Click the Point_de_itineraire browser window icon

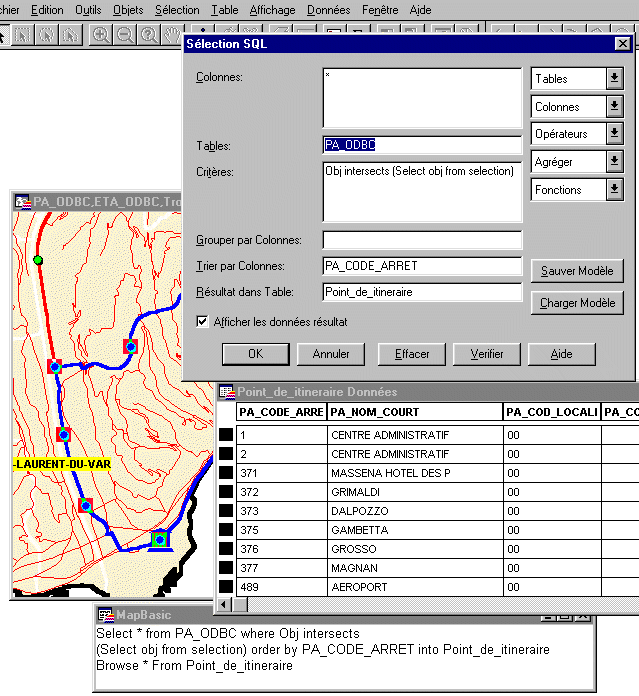(227, 392)
